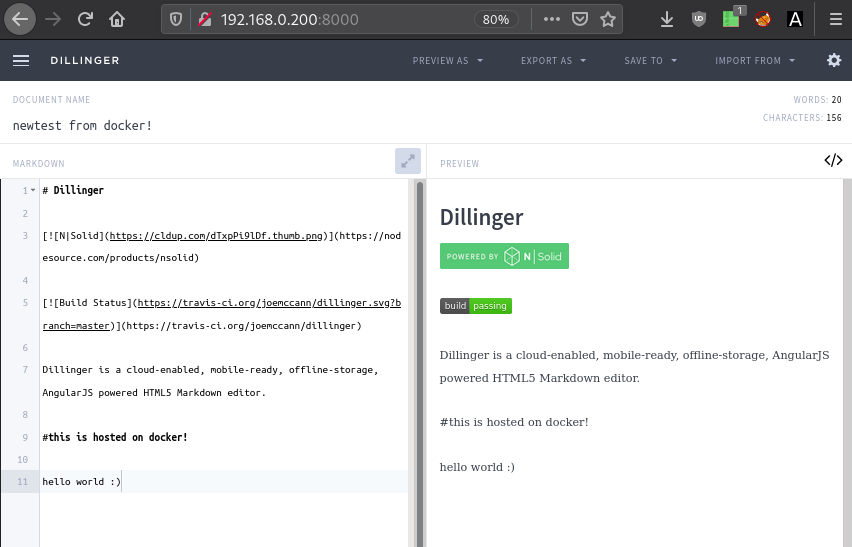Open the downloads arrow icon
This screenshot has height=547, width=852.
click(x=667, y=20)
